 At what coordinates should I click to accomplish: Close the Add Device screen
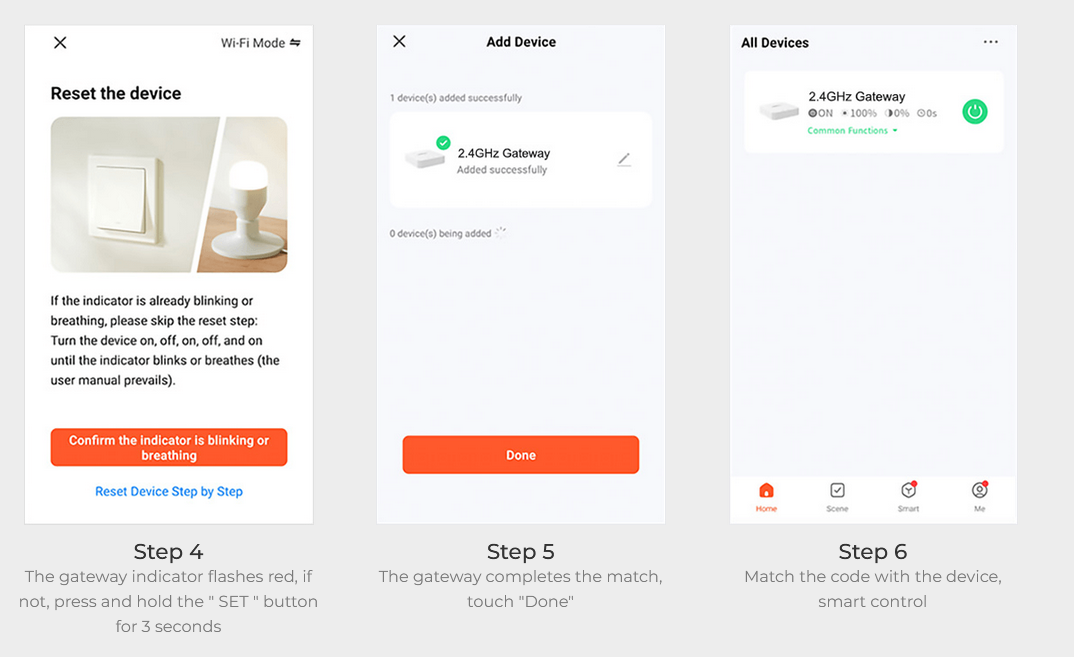[399, 41]
